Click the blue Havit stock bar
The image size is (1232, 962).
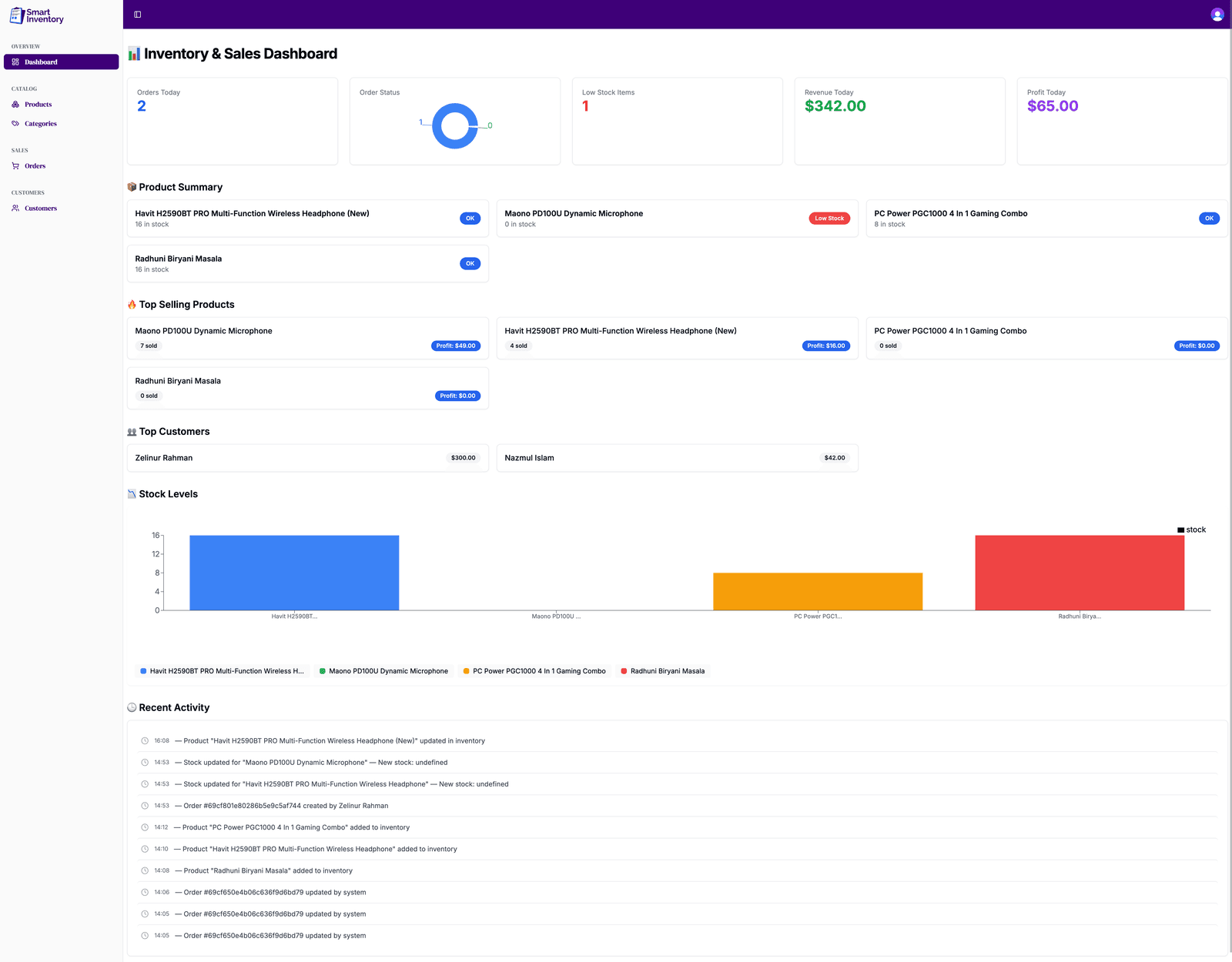pyautogui.click(x=294, y=573)
